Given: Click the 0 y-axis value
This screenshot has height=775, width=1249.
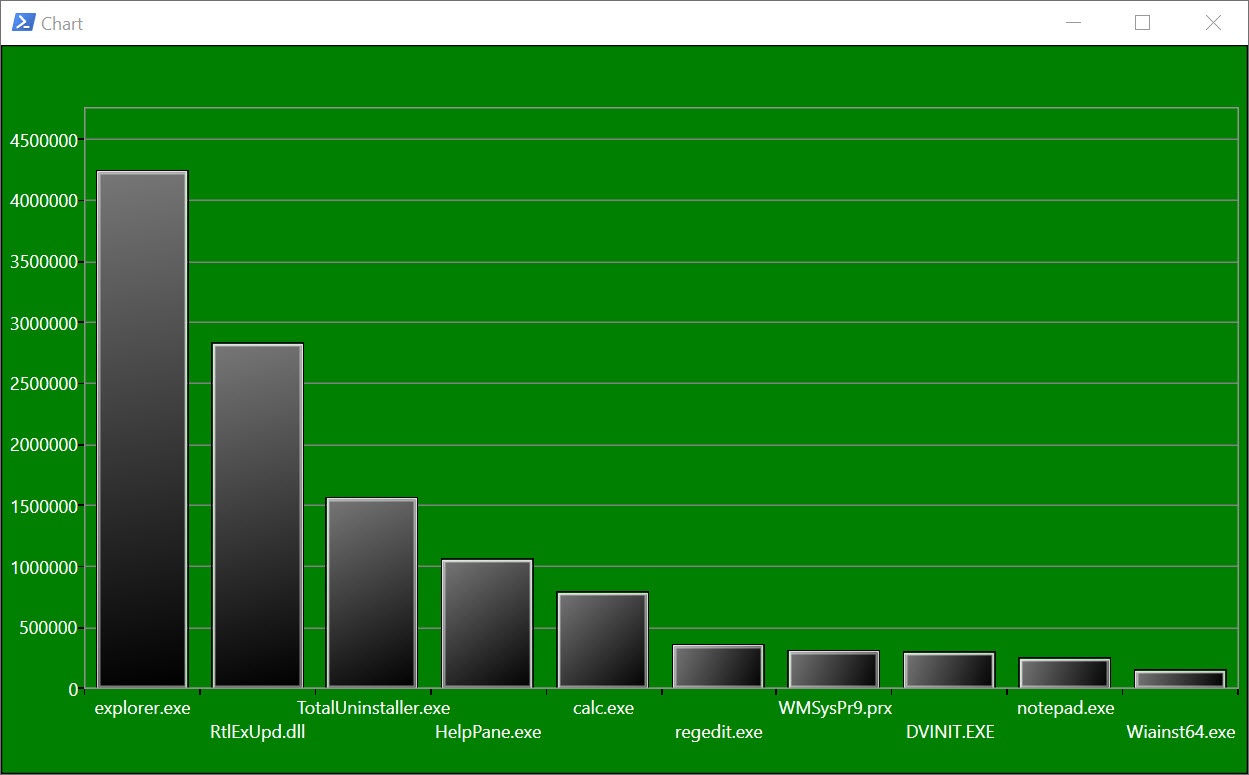Looking at the screenshot, I should tap(73, 689).
